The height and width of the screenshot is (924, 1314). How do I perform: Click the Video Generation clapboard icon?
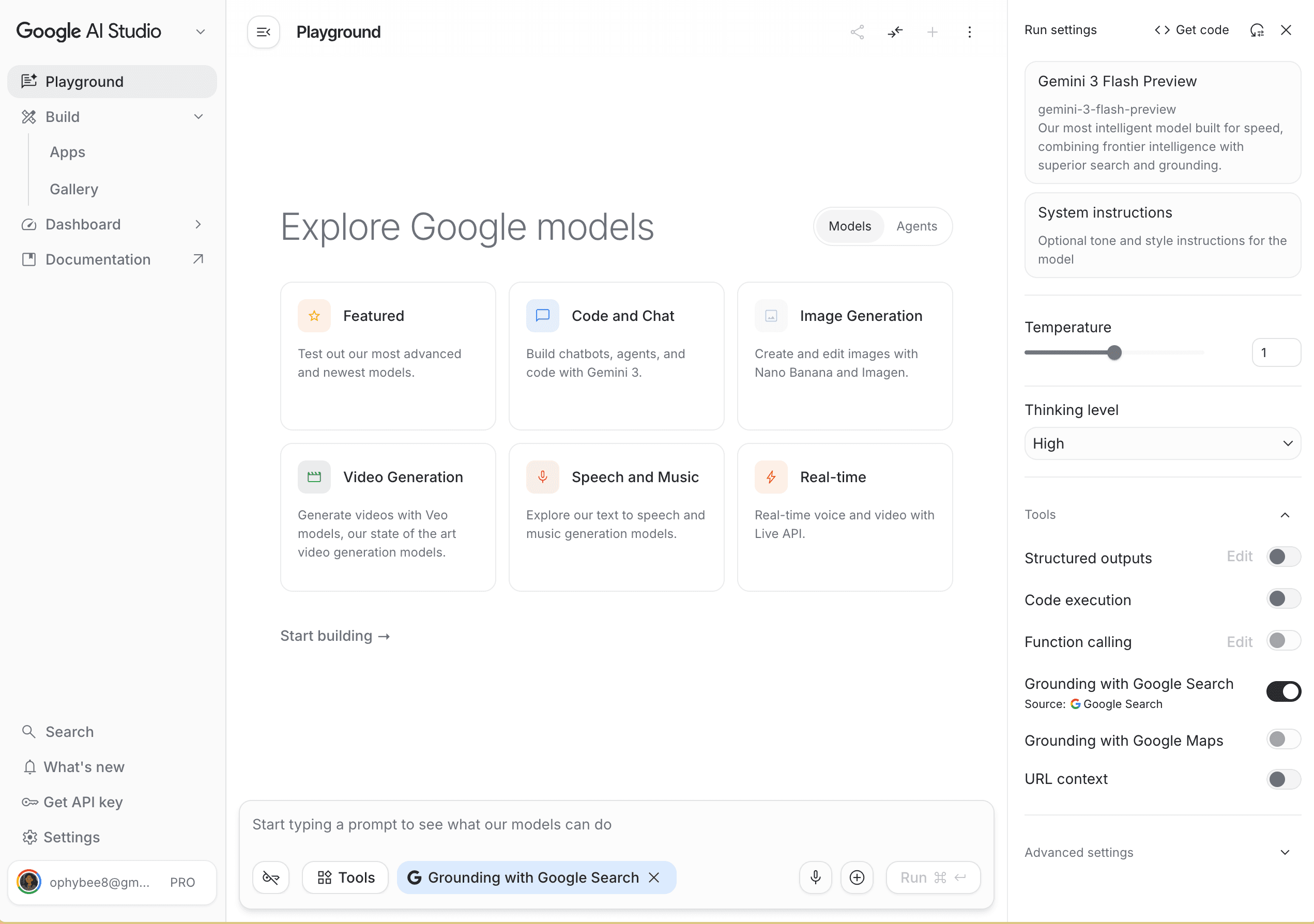click(314, 477)
